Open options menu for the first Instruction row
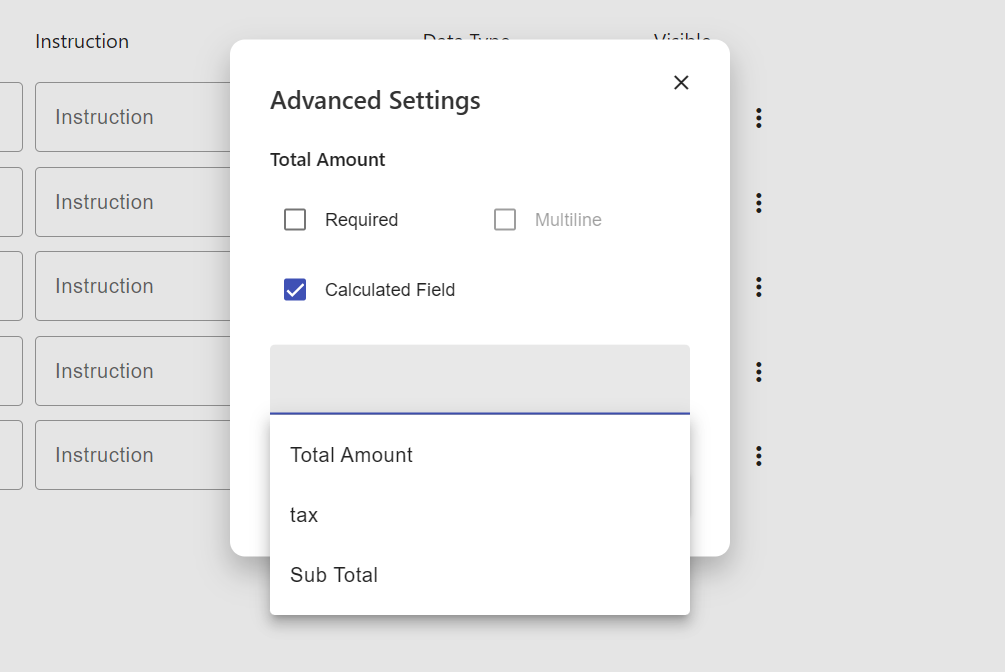The height and width of the screenshot is (672, 1005). (x=758, y=117)
